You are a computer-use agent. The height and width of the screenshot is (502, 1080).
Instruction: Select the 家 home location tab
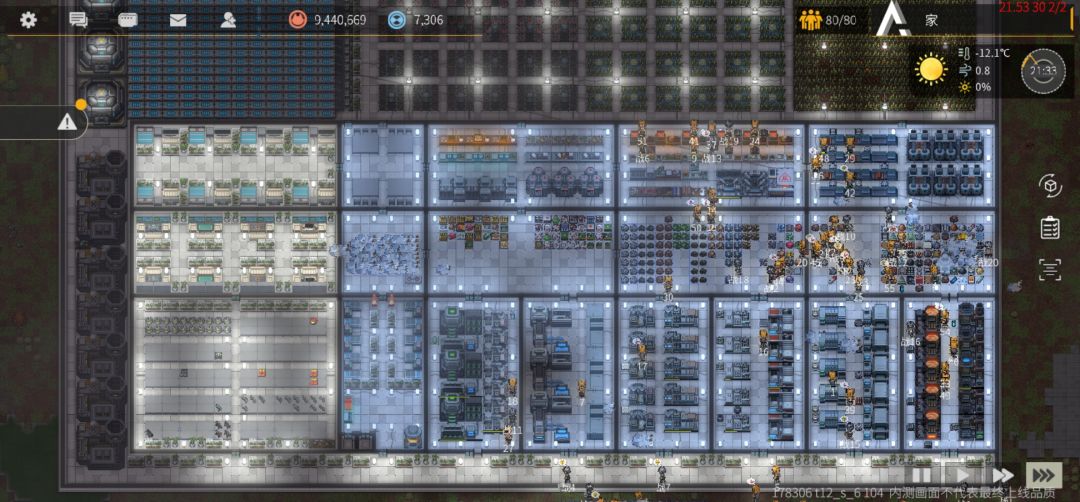[931, 21]
